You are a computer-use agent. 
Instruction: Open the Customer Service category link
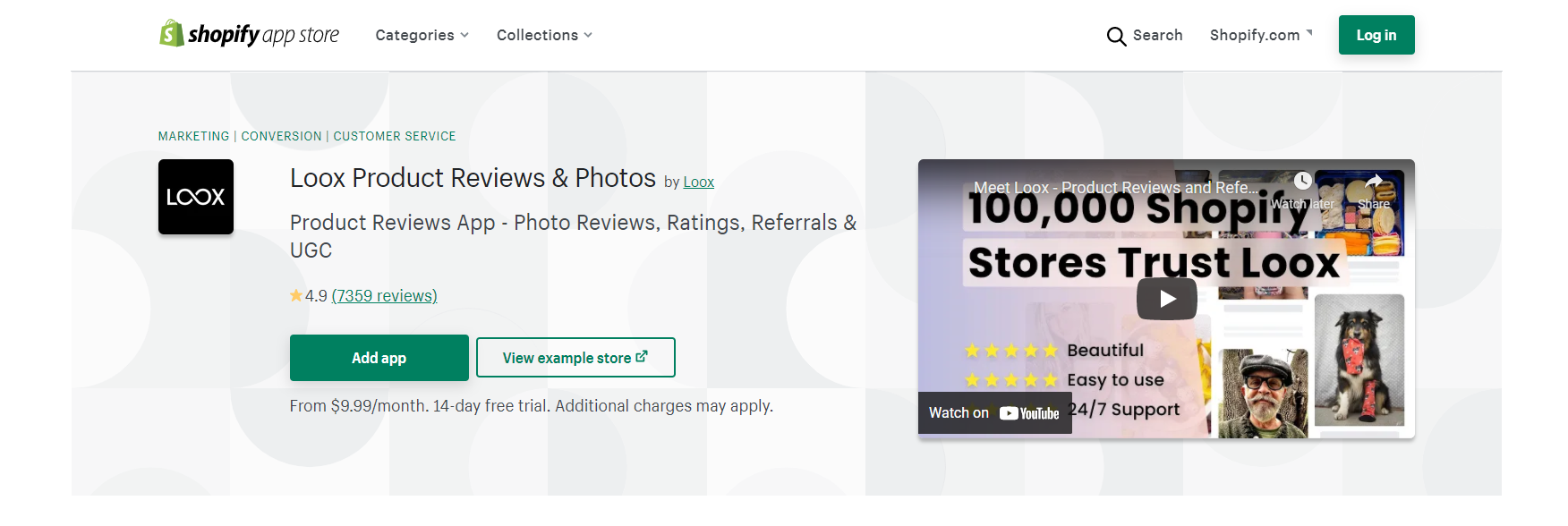pyautogui.click(x=395, y=136)
